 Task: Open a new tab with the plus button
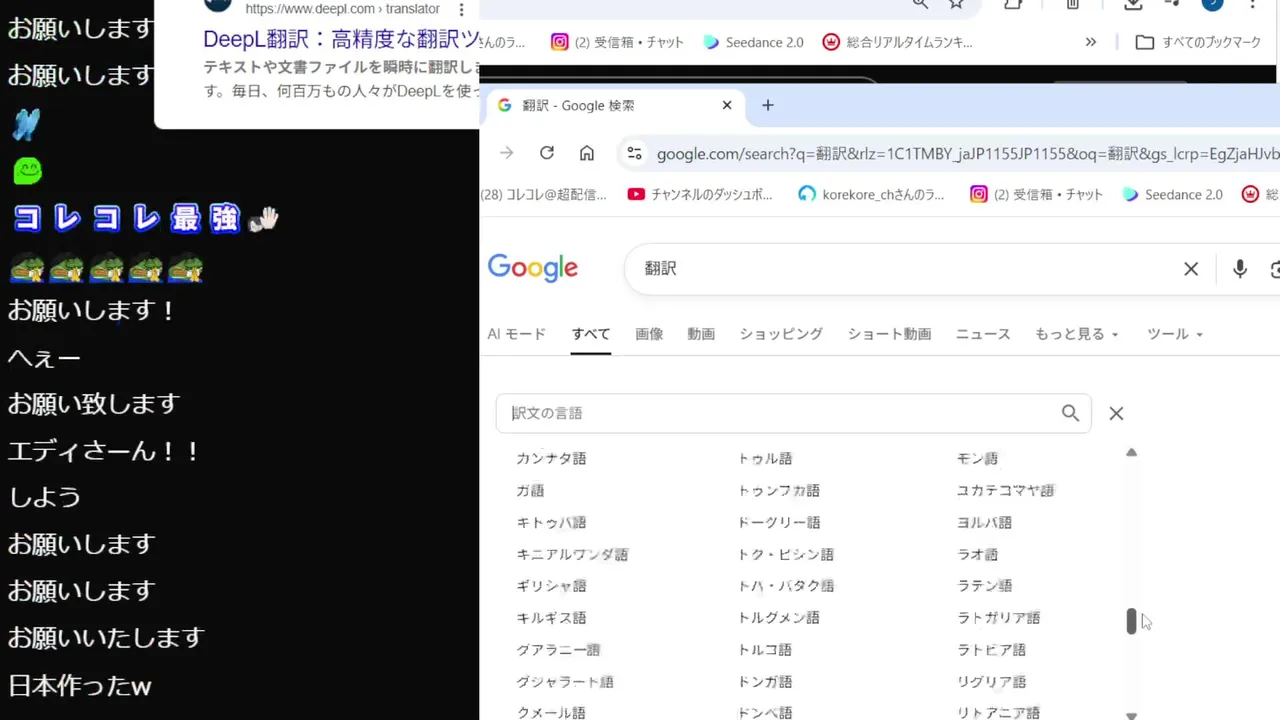tap(768, 105)
